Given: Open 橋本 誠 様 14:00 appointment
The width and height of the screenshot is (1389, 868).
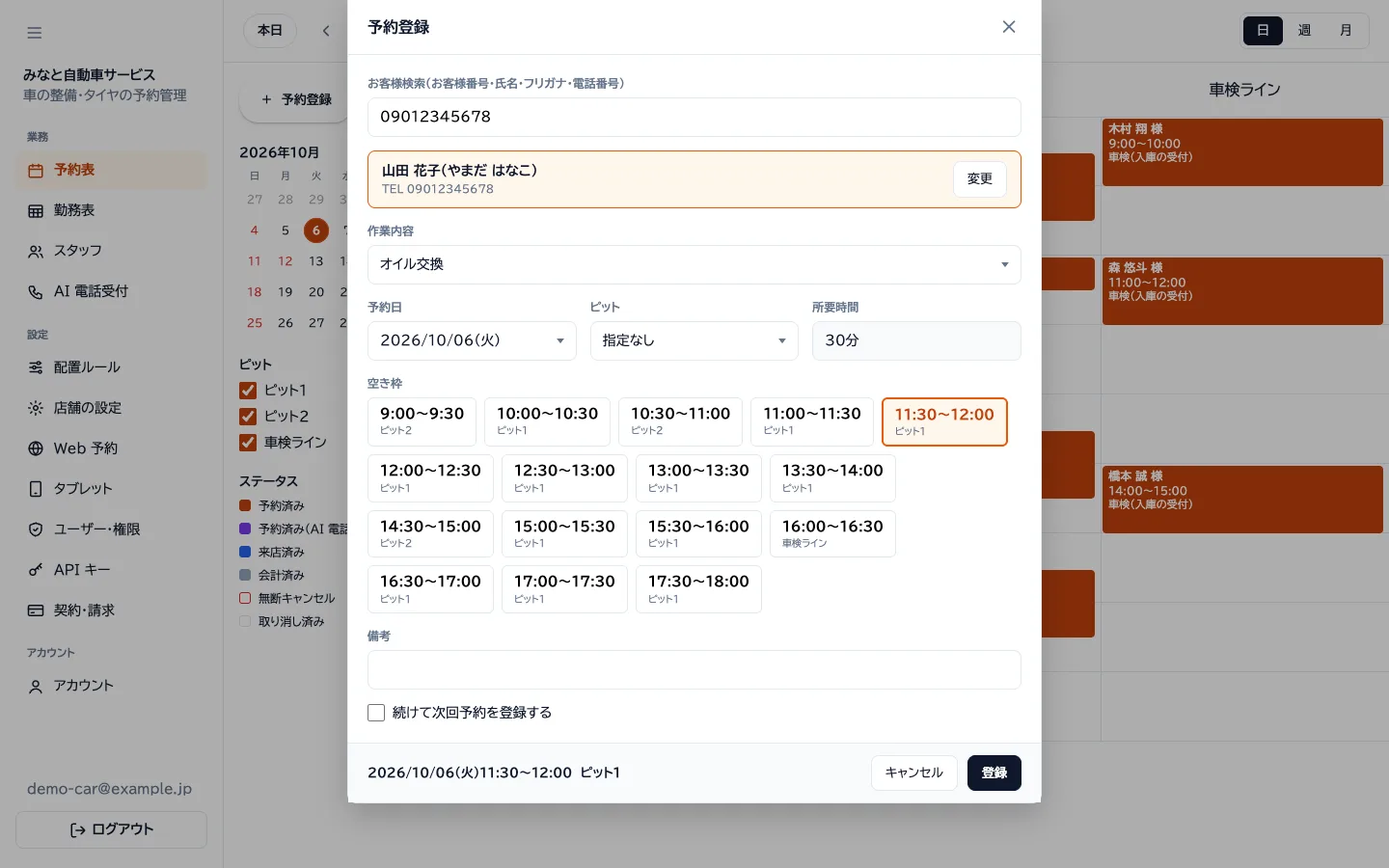Looking at the screenshot, I should click(x=1242, y=500).
